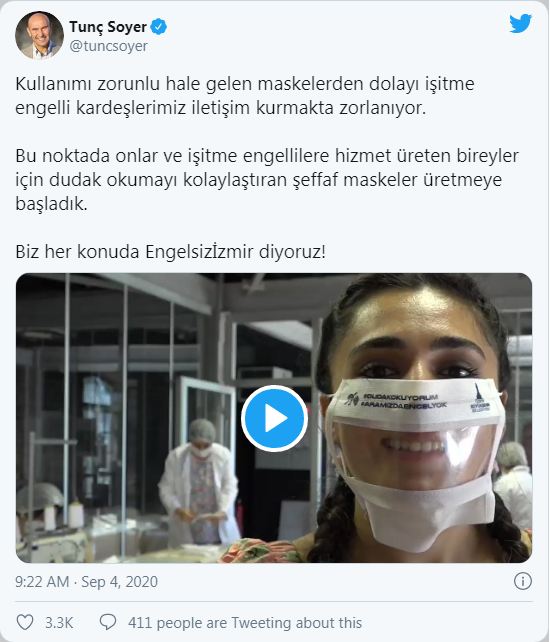Open Tunç Soyer's profile picture
Viewport: 550px width, 642px height.
39,35
